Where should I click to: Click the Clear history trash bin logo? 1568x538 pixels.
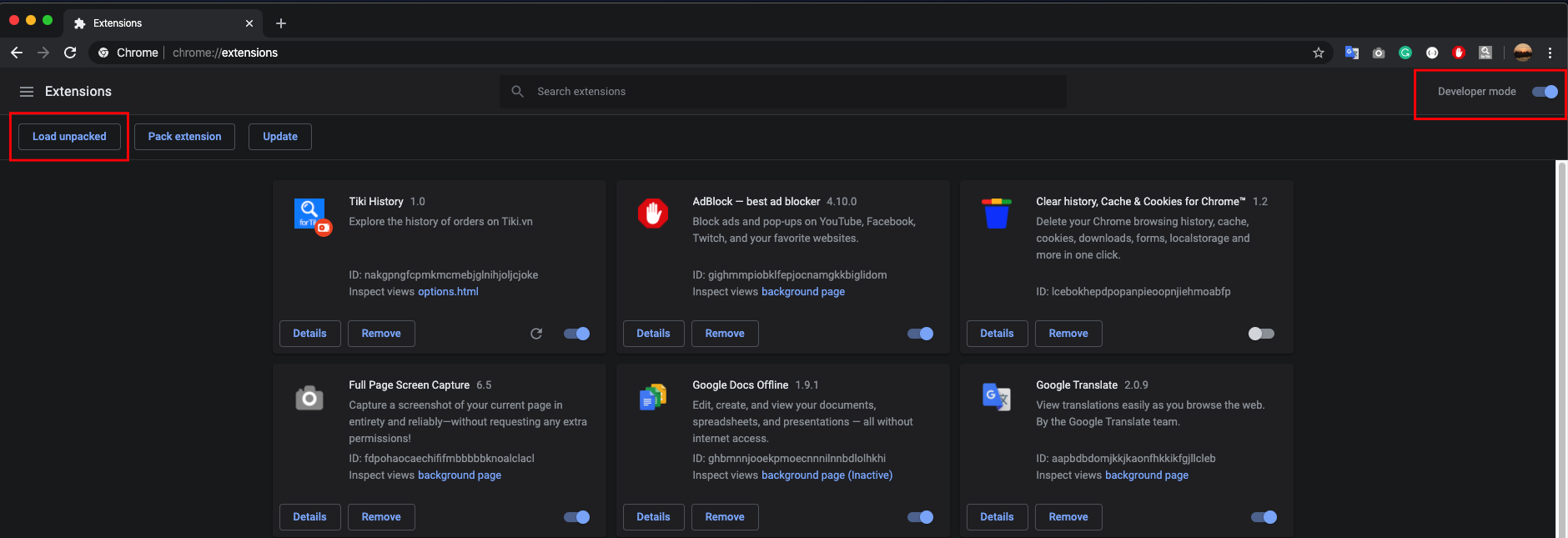coord(997,214)
